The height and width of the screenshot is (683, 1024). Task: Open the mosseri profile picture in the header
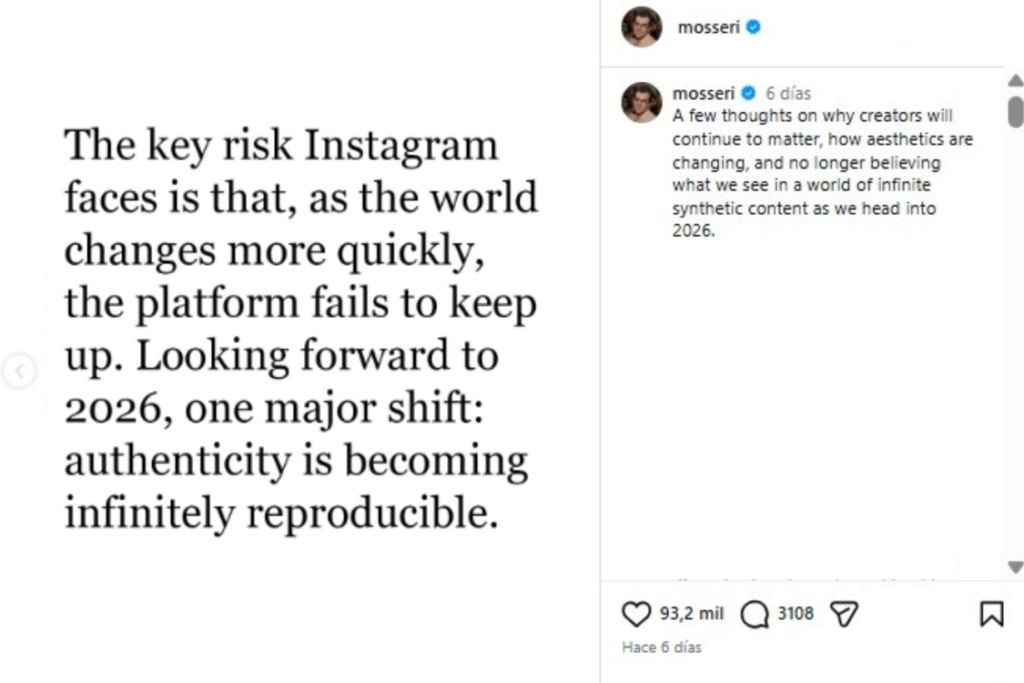(641, 27)
